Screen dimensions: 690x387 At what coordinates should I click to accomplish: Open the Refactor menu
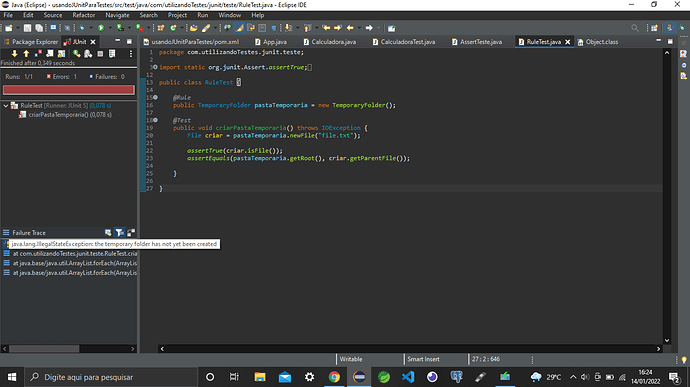84,15
